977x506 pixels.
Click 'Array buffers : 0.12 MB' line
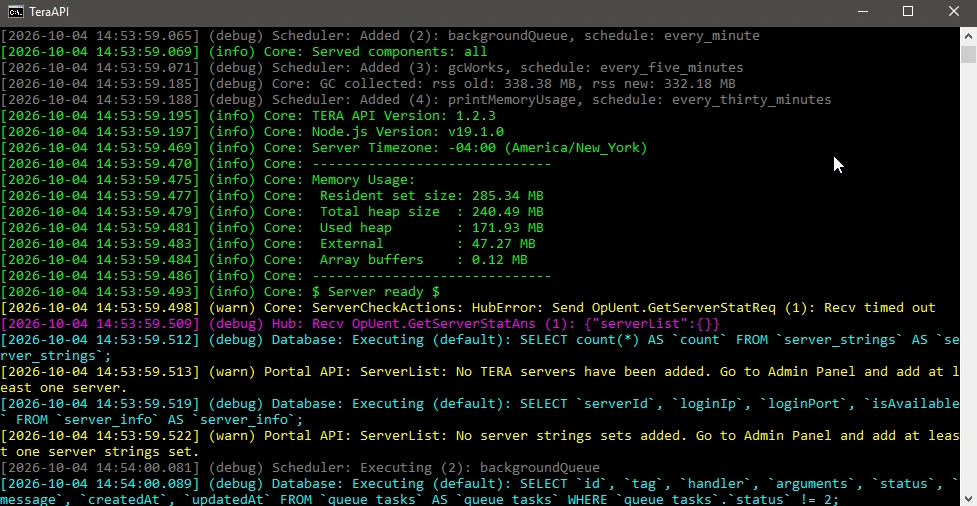pos(264,260)
